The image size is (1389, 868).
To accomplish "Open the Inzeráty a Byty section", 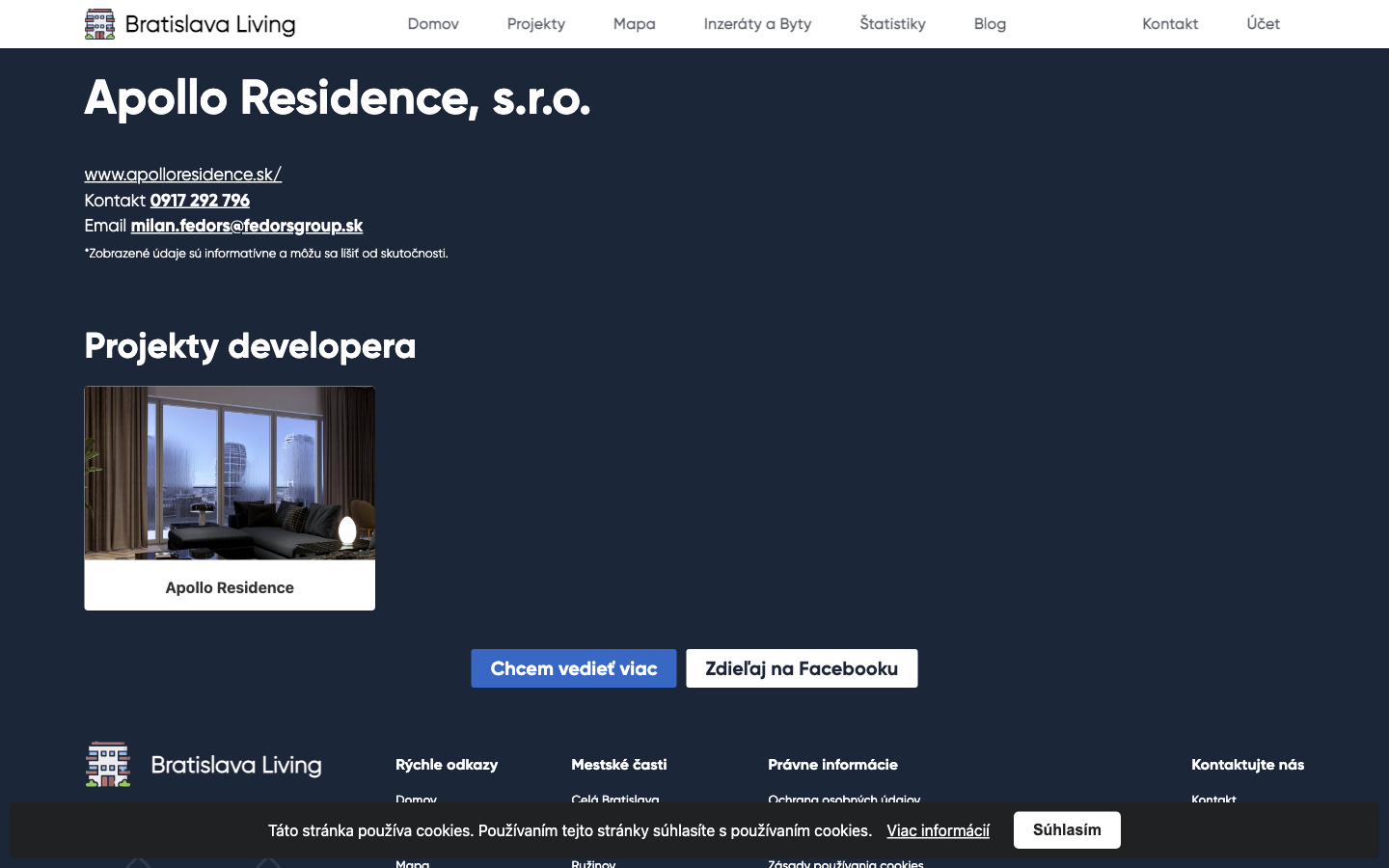I will (x=757, y=23).
